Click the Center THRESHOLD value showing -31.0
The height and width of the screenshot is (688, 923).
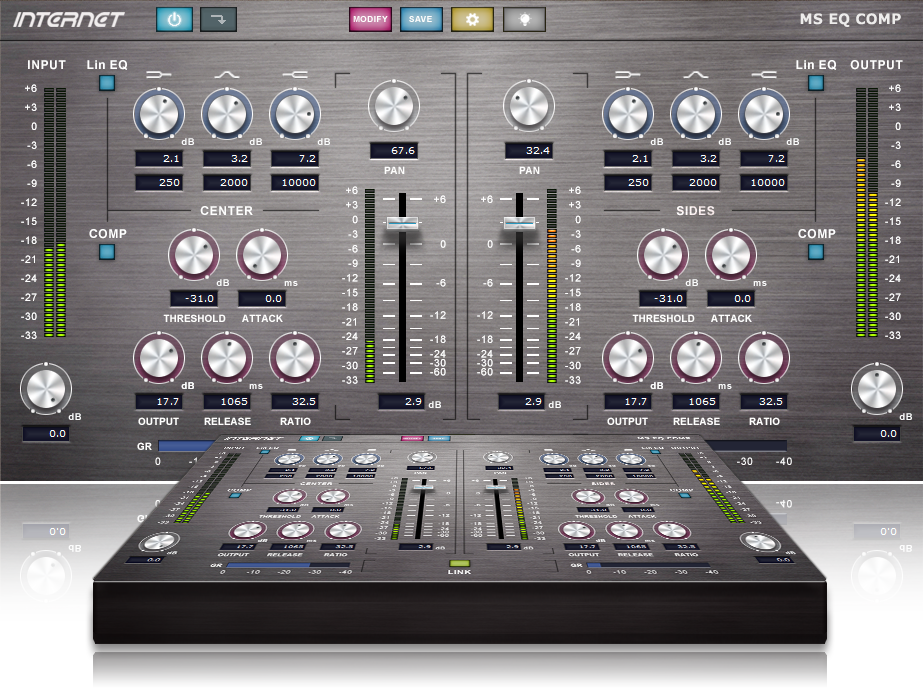click(x=193, y=298)
